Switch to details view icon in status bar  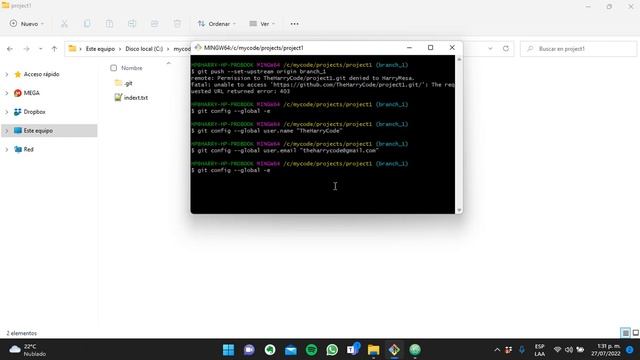pyautogui.click(x=625, y=333)
